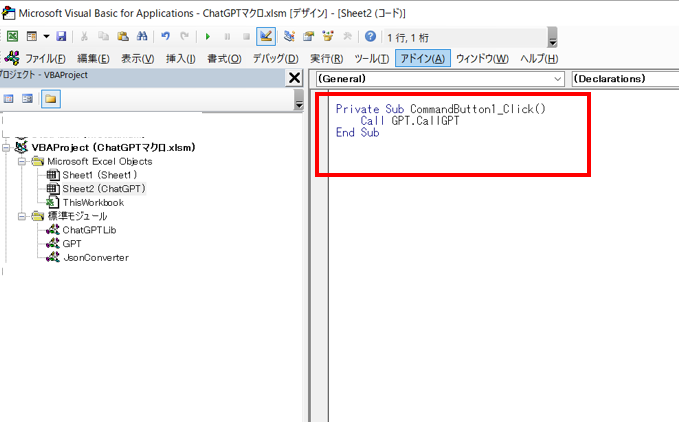Screen dimensions: 679x422
Task: Open the Object Browser toolbar icon
Action: (328, 36)
